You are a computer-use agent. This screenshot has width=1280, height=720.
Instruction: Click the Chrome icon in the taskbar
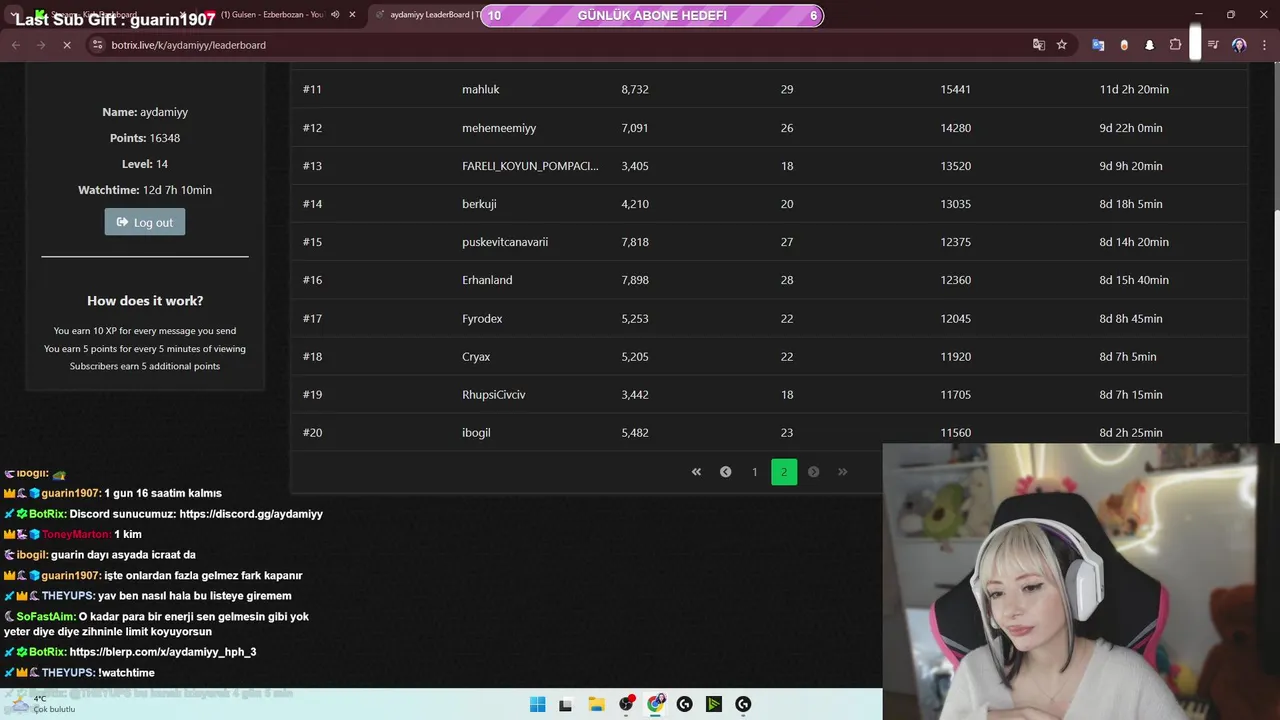tap(655, 704)
